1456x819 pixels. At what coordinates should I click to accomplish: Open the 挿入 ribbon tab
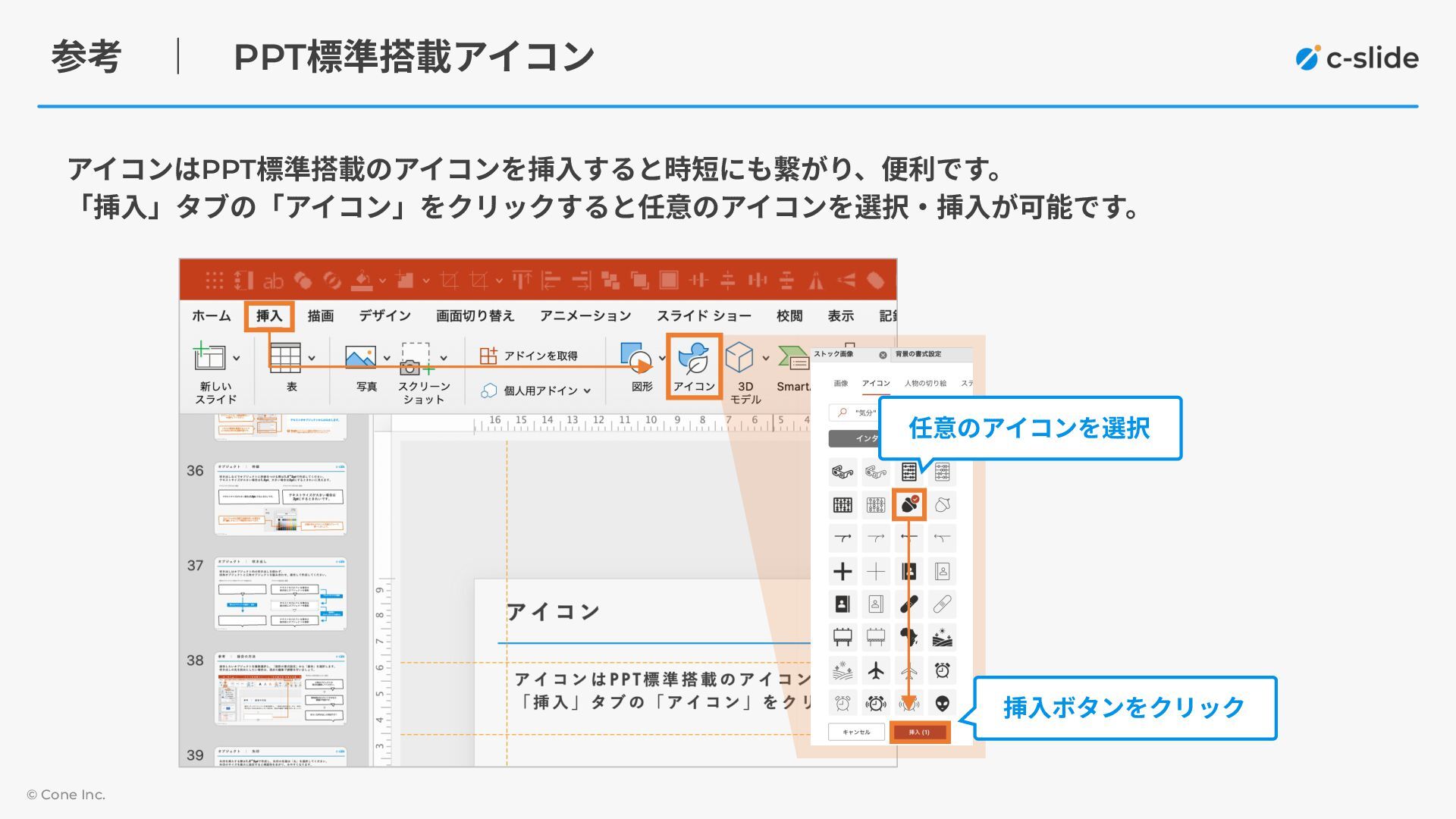click(x=268, y=315)
